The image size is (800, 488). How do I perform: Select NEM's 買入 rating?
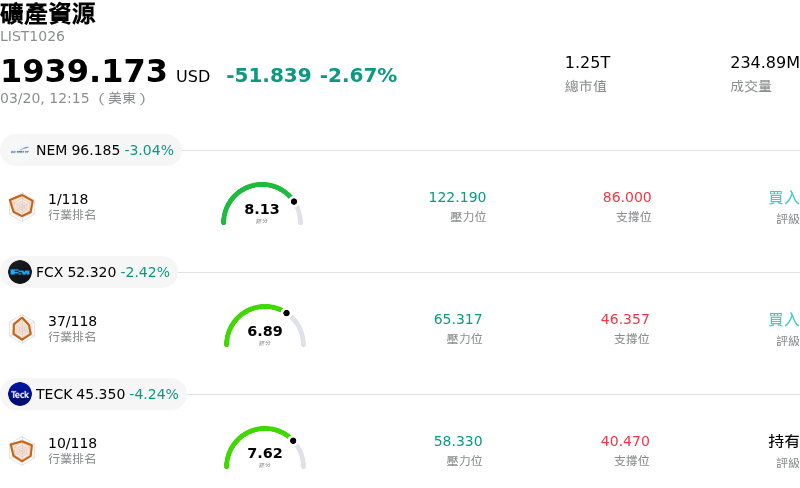tap(783, 198)
